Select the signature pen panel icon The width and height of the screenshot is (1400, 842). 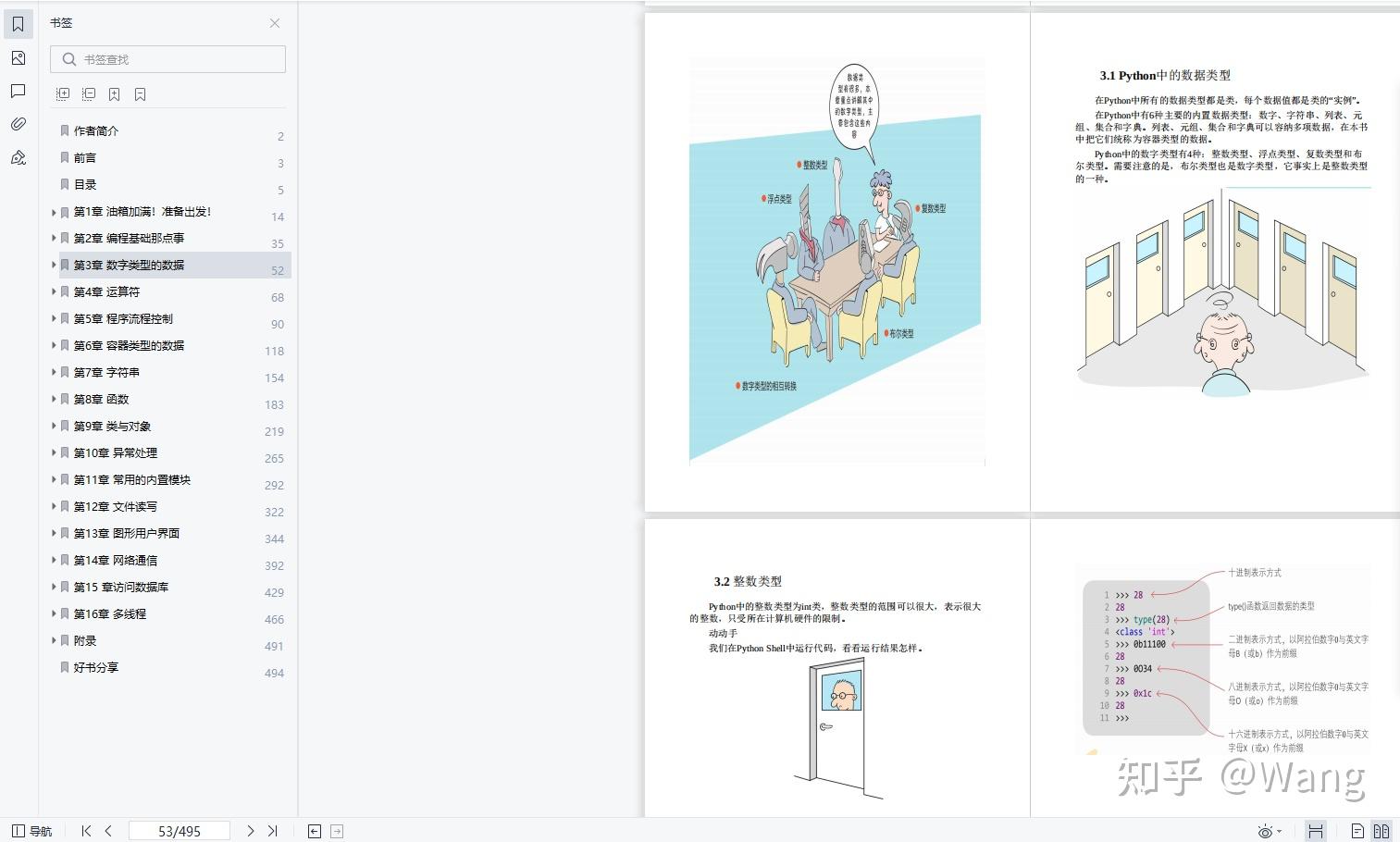click(x=18, y=157)
